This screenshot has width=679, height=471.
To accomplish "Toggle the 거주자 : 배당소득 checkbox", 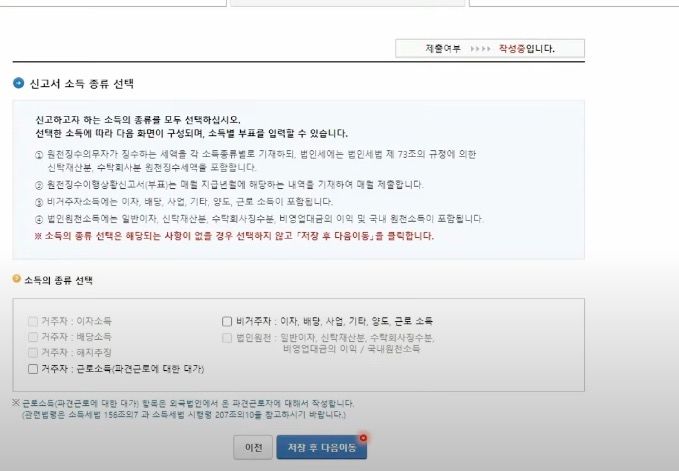I will click(x=33, y=337).
